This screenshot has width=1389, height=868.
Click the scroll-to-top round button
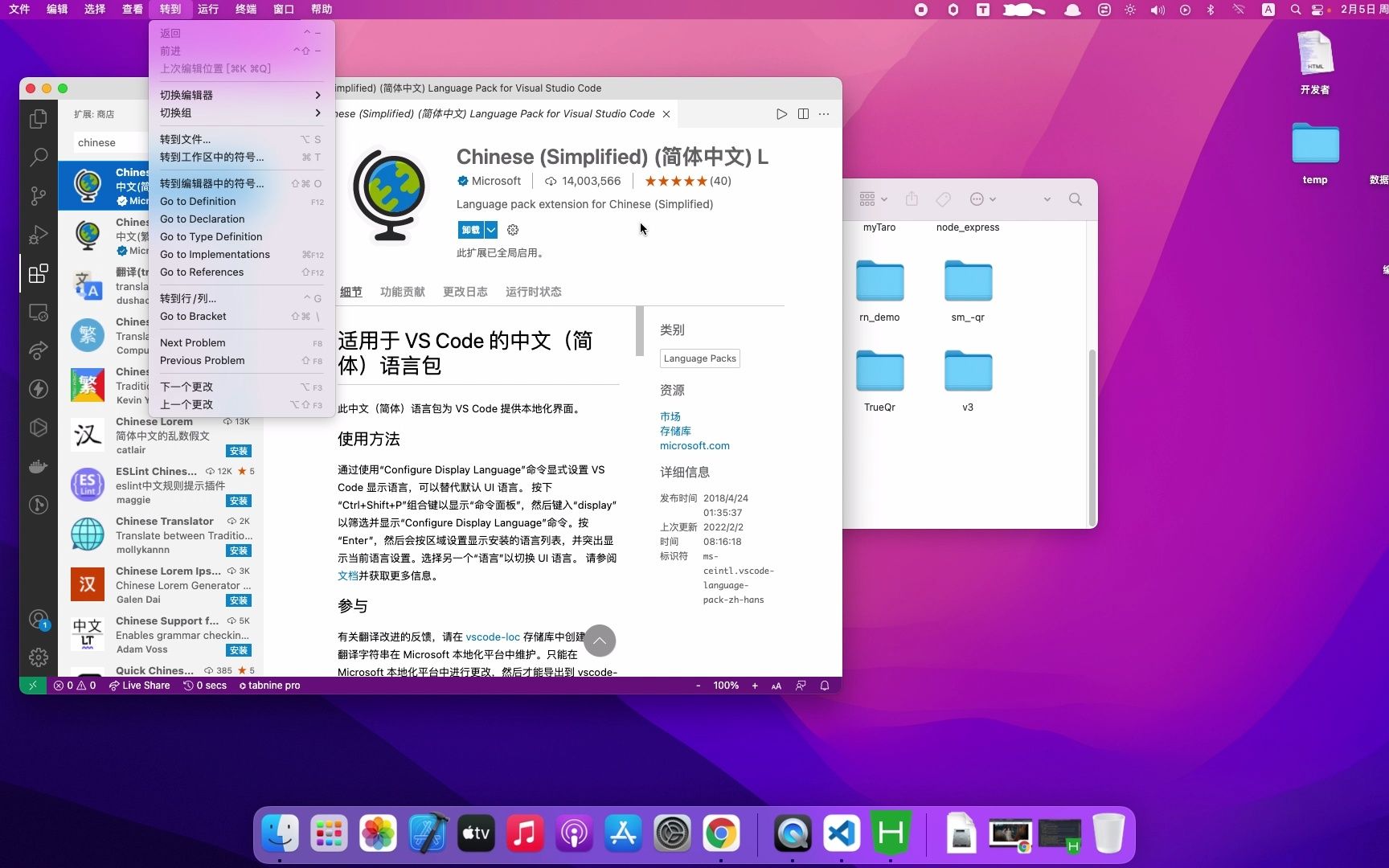point(600,641)
